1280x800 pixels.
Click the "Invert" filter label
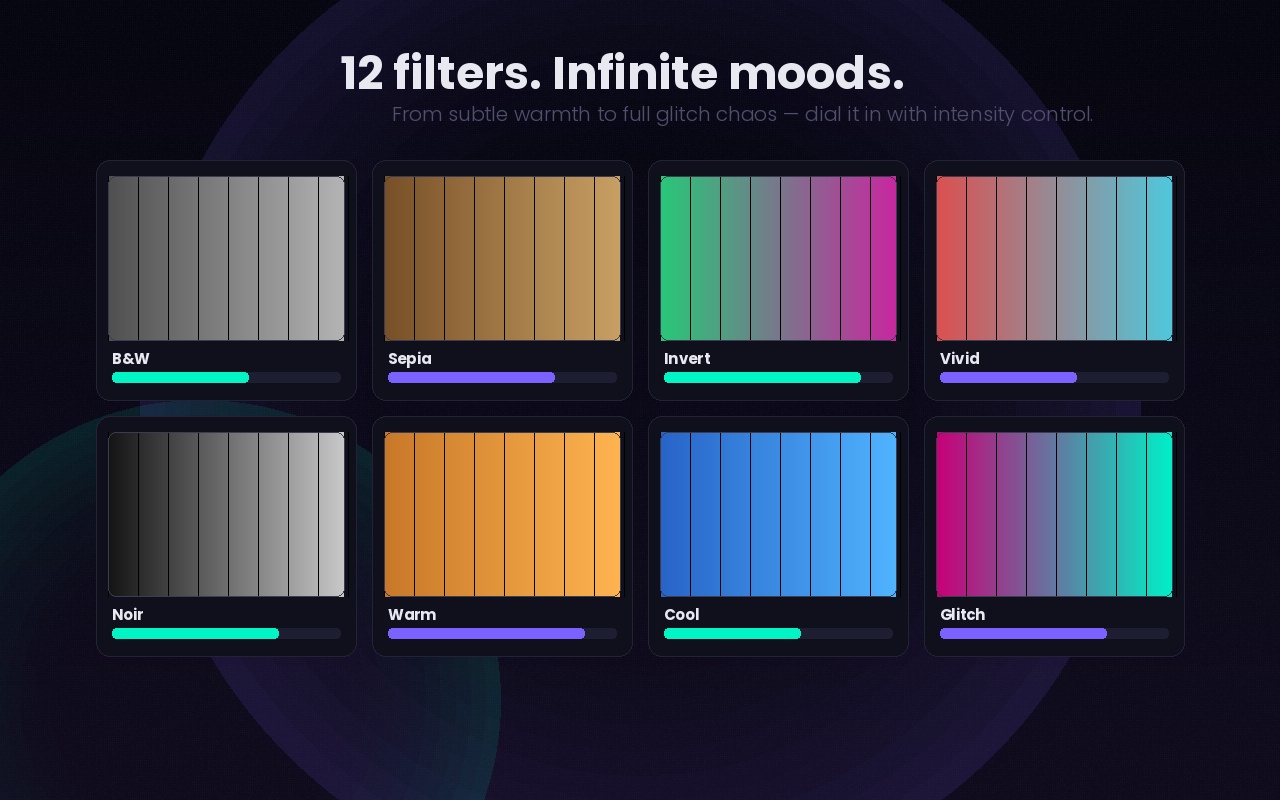click(687, 359)
